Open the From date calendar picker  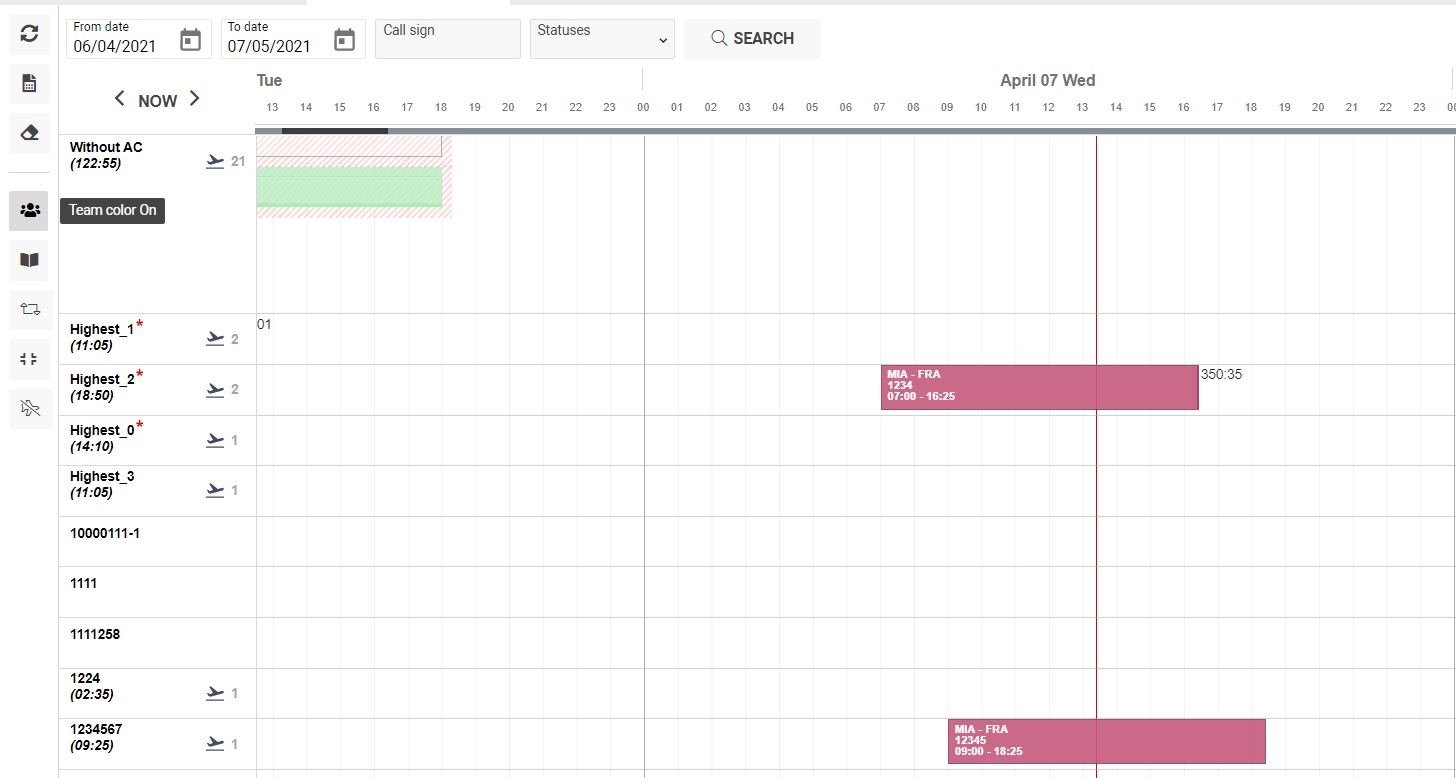click(191, 40)
